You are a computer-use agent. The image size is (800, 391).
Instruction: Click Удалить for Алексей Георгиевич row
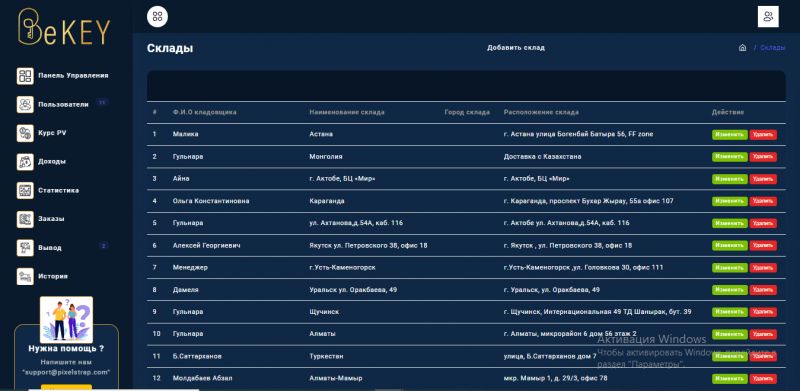[x=763, y=246]
